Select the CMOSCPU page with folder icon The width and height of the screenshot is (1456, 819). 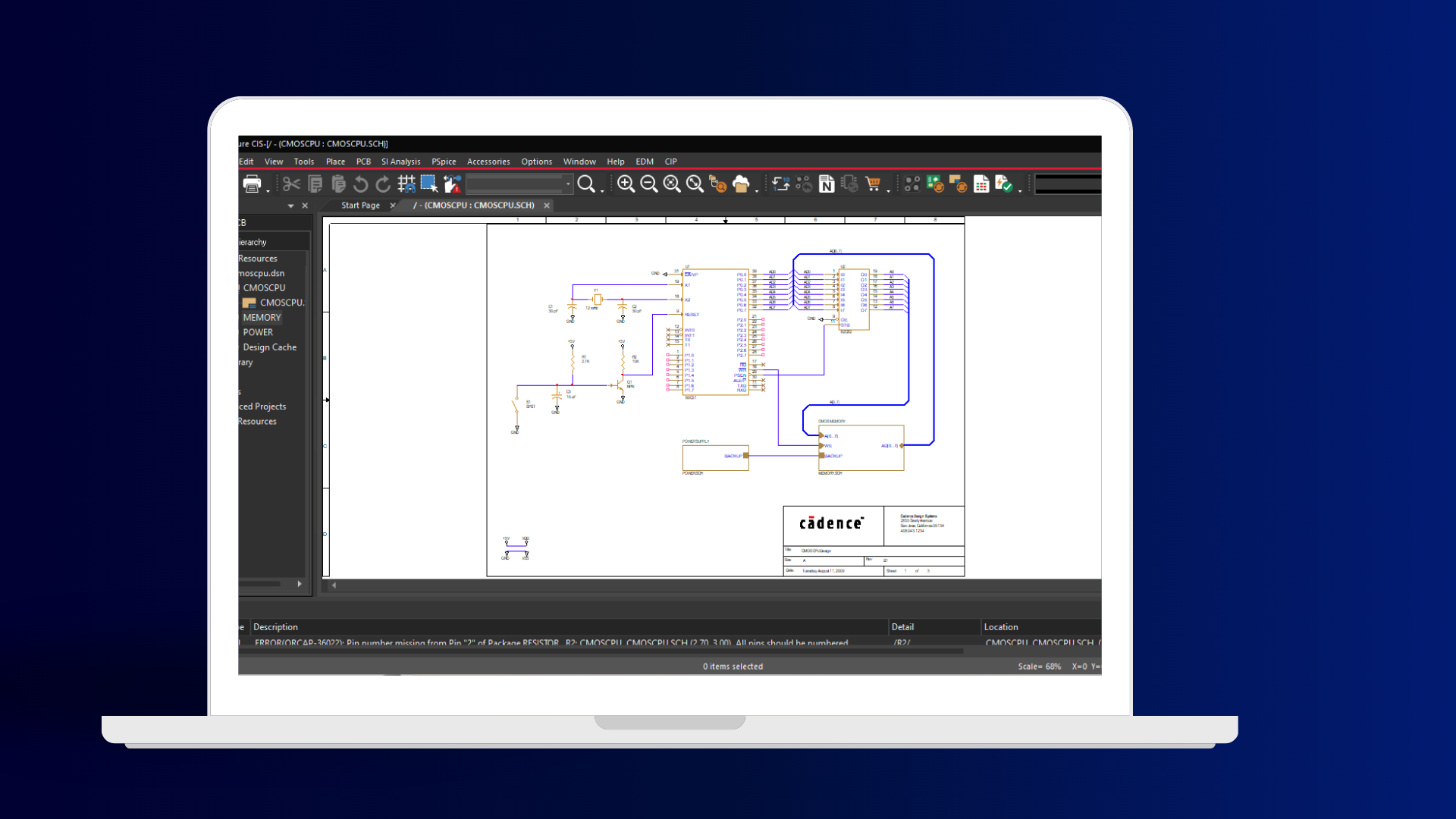tap(273, 303)
